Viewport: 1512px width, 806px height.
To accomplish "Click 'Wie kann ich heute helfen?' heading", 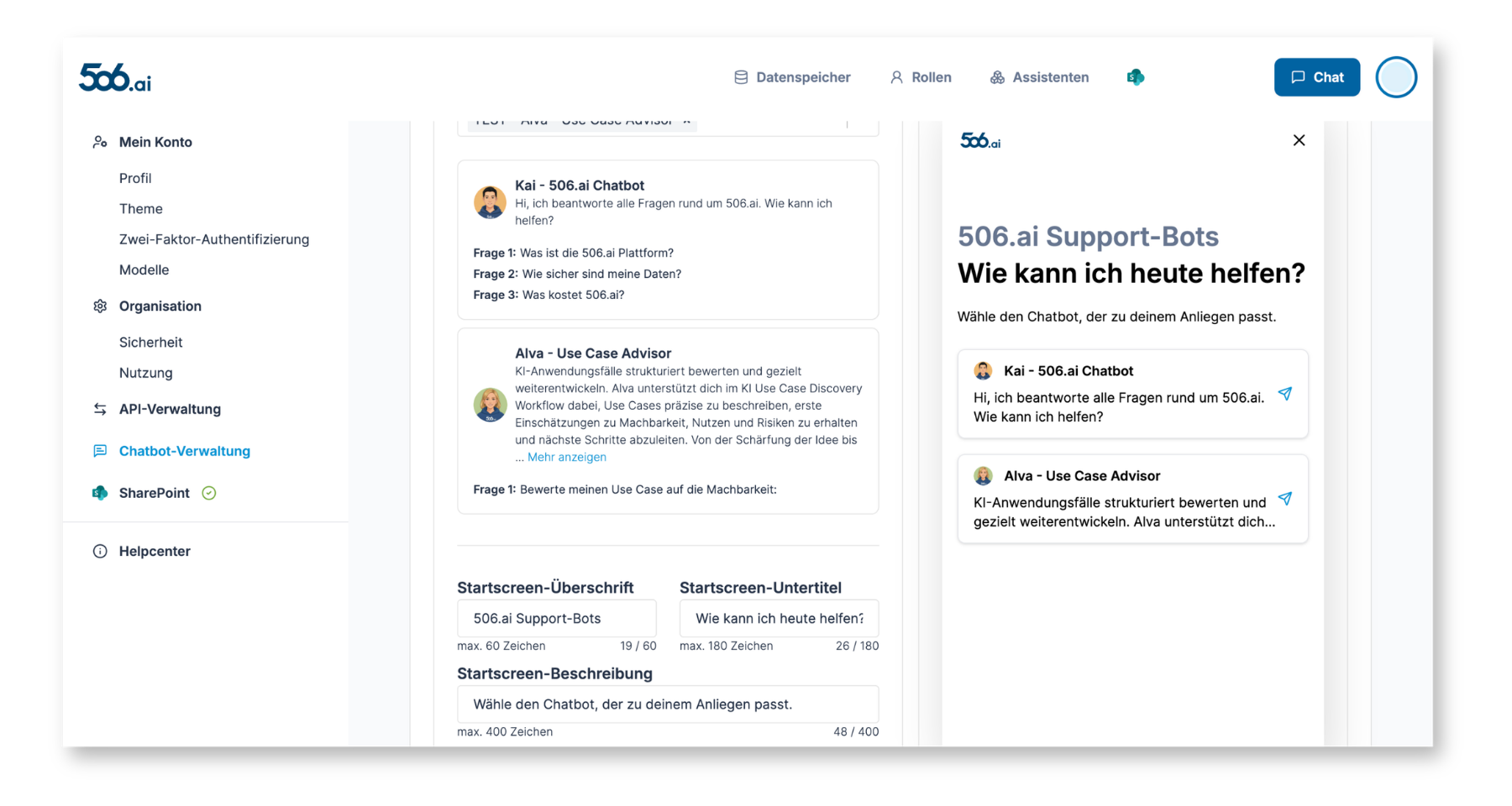I will click(1131, 274).
